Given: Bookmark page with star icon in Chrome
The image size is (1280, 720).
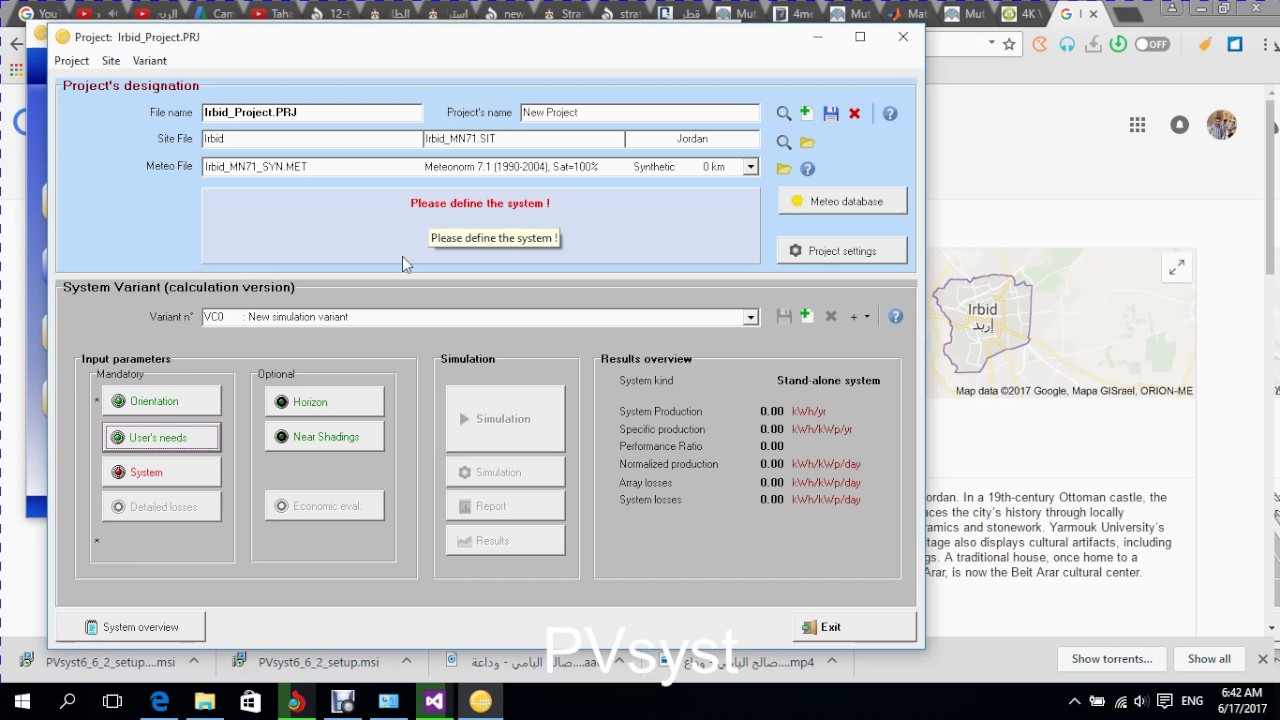Looking at the screenshot, I should tap(1009, 44).
